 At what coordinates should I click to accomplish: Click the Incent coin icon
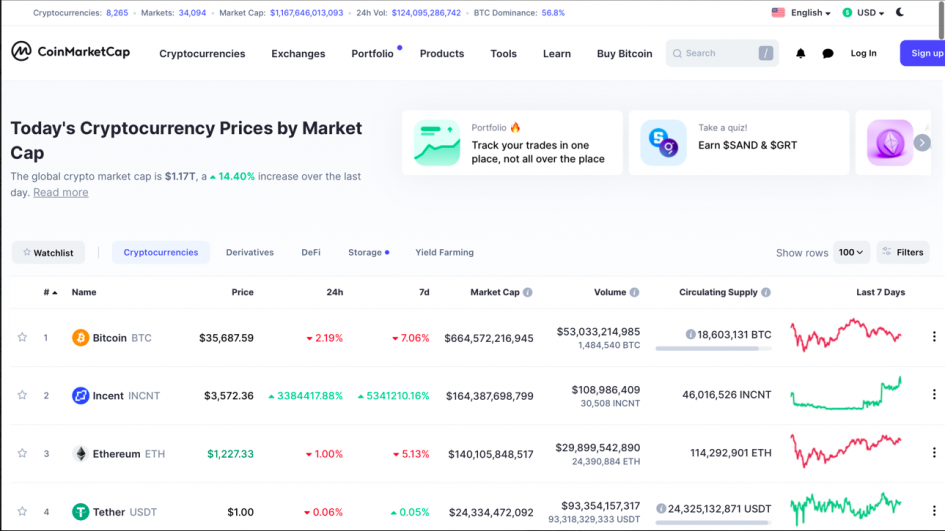(x=80, y=395)
